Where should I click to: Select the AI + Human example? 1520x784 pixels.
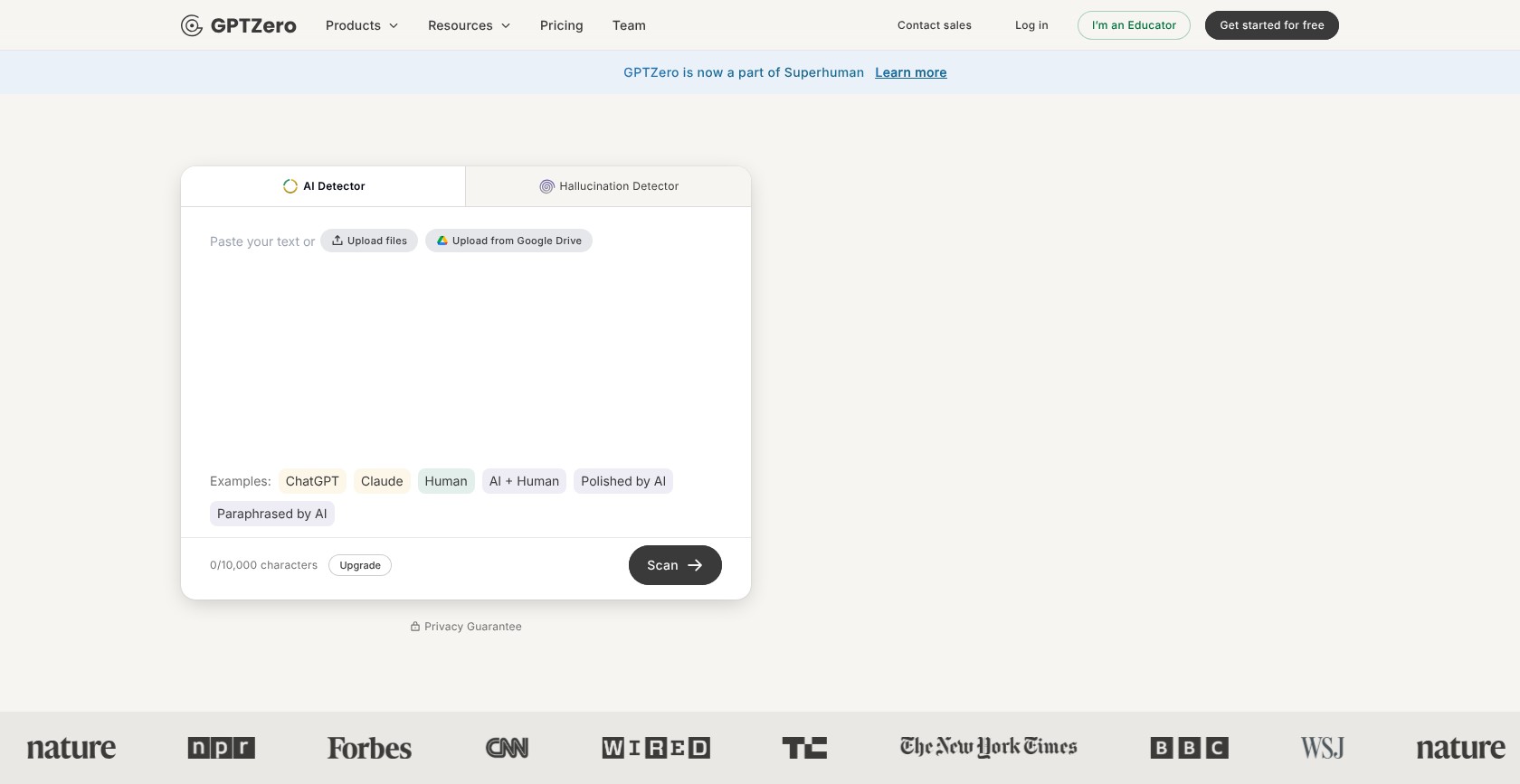[524, 481]
